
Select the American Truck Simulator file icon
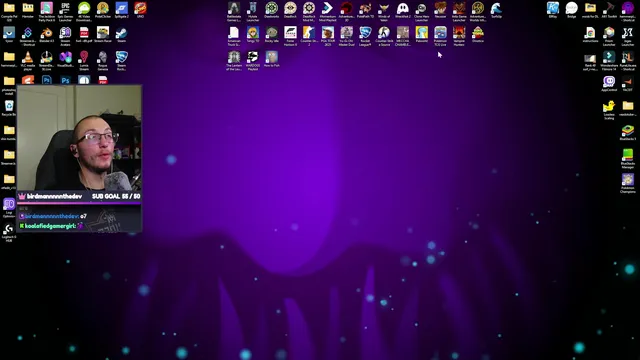tap(234, 33)
